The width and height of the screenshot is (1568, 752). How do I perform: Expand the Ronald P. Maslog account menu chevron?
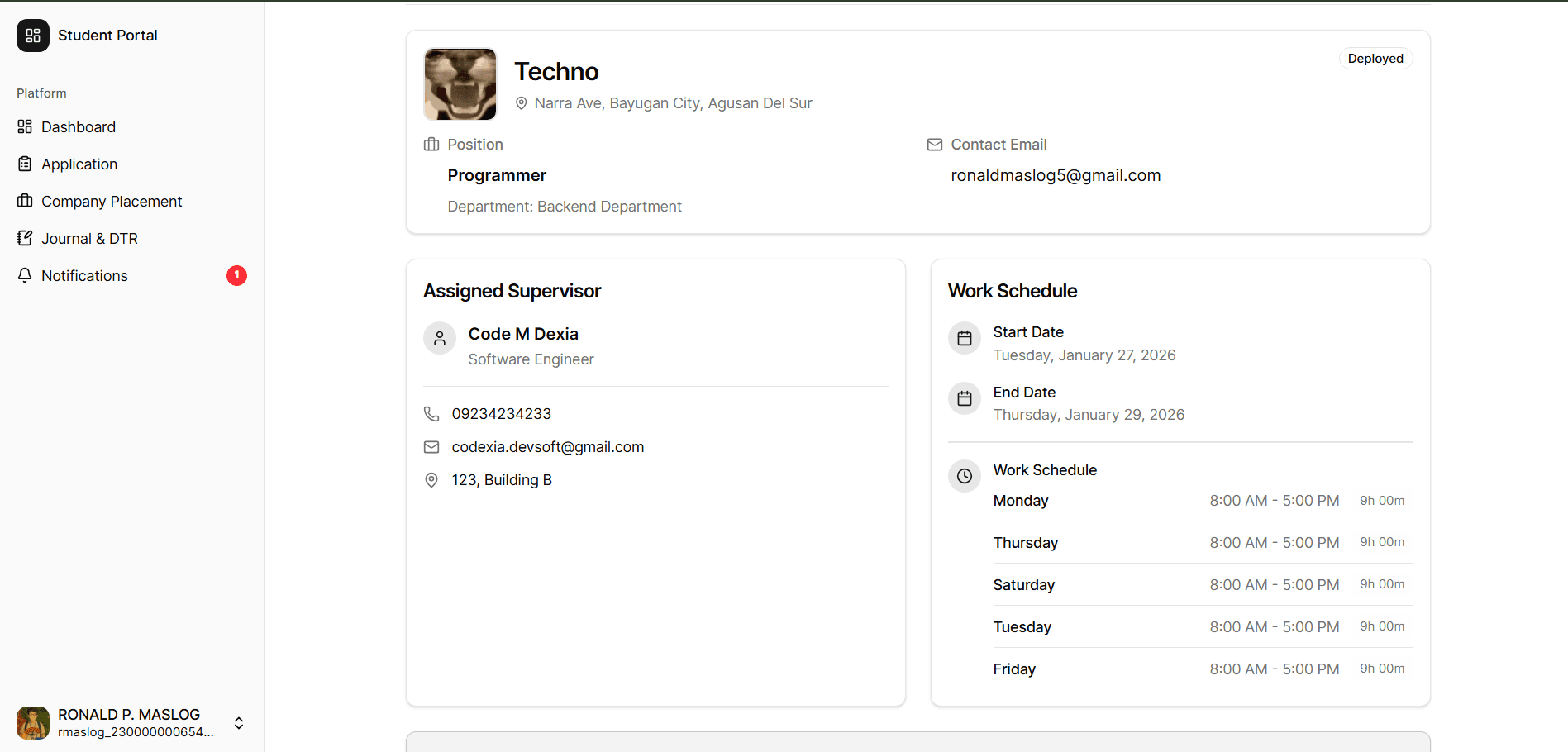239,723
